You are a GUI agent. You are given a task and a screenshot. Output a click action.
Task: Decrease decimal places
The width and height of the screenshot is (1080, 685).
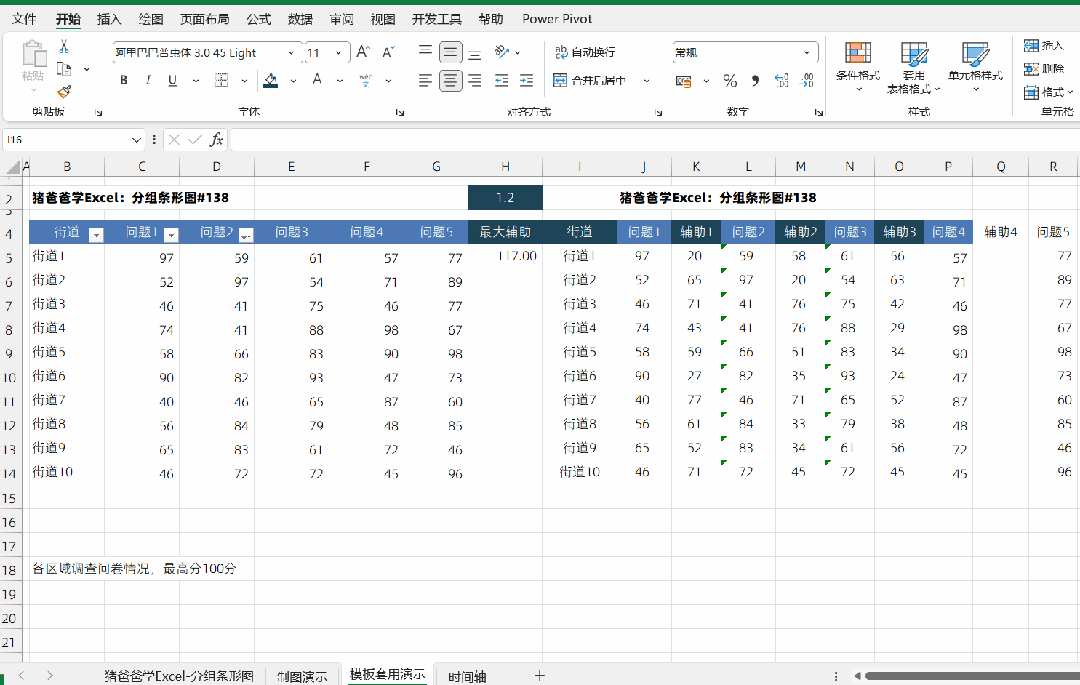[807, 81]
